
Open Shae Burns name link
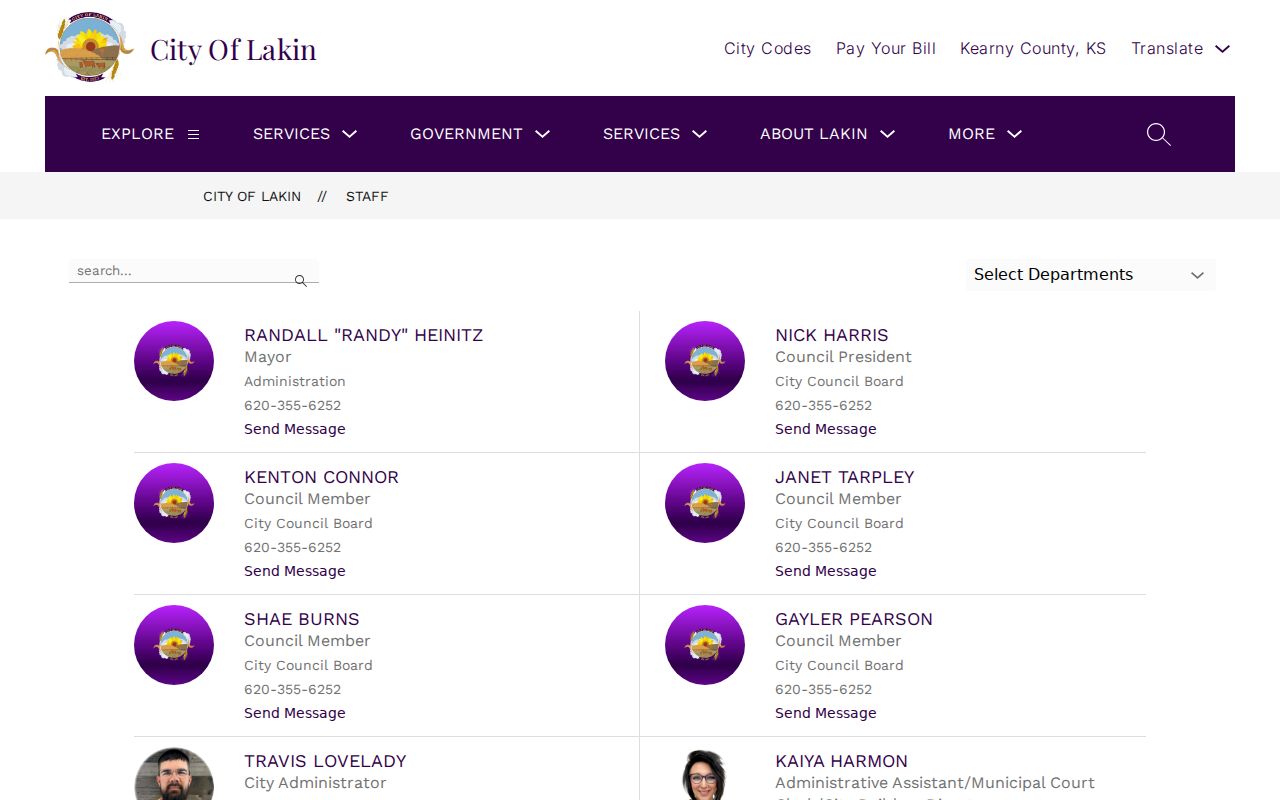pos(302,619)
